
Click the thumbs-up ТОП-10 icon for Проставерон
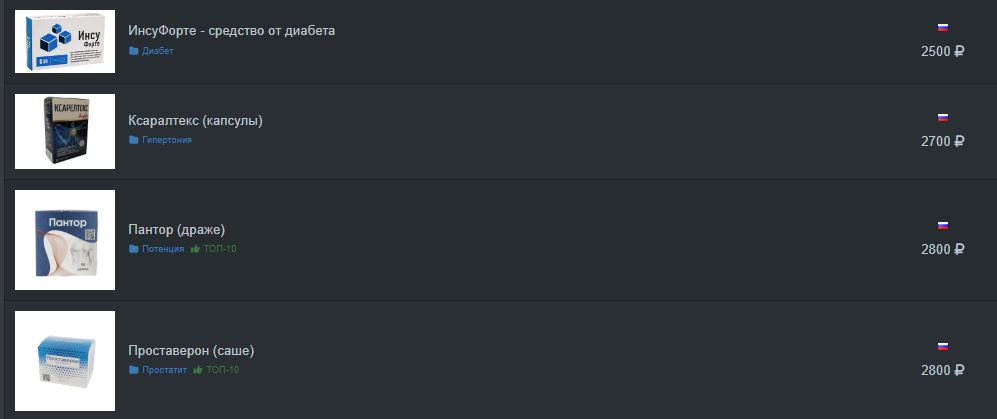tap(198, 370)
